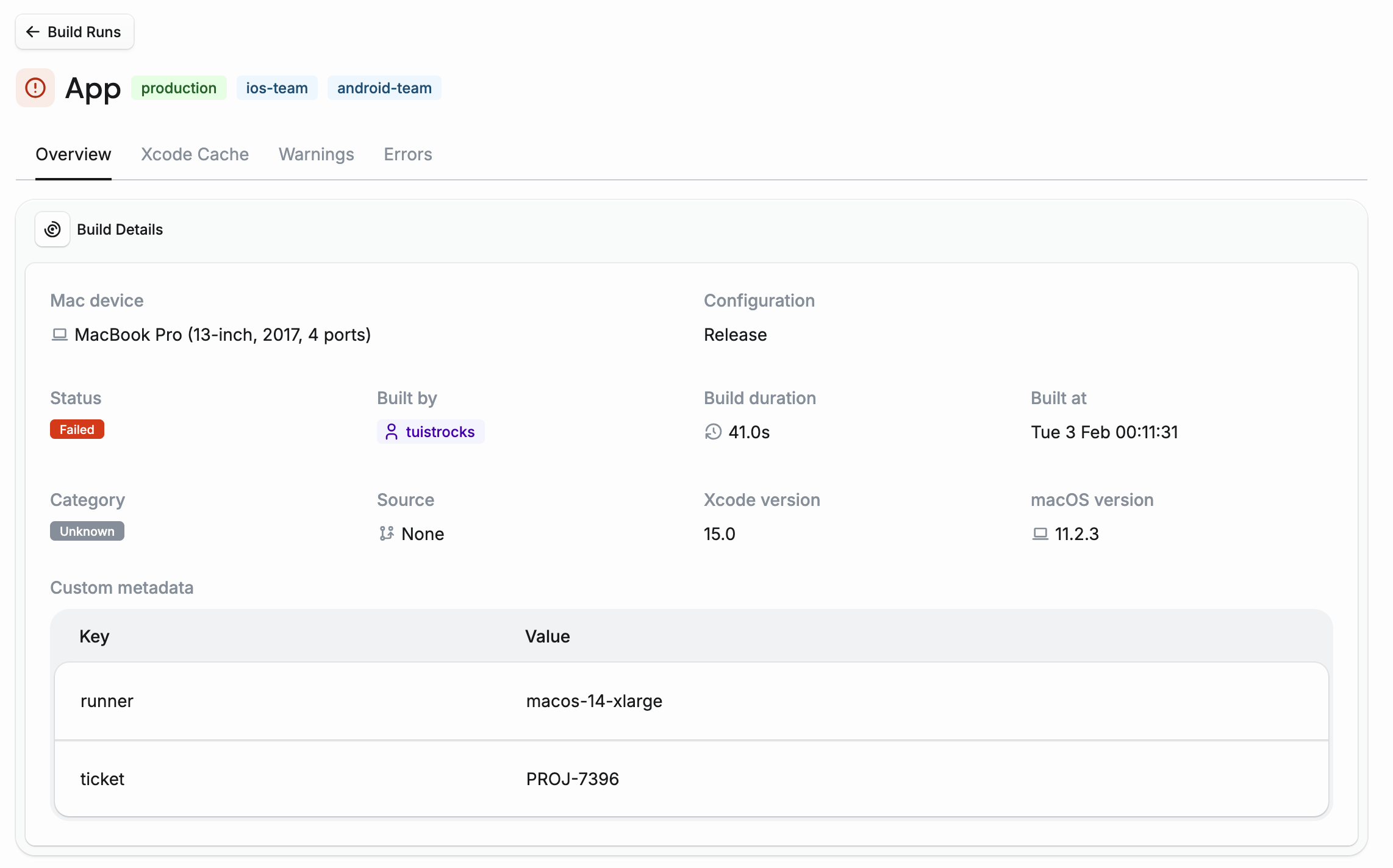This screenshot has width=1393, height=868.
Task: Select the ios-team tag
Action: tap(277, 88)
